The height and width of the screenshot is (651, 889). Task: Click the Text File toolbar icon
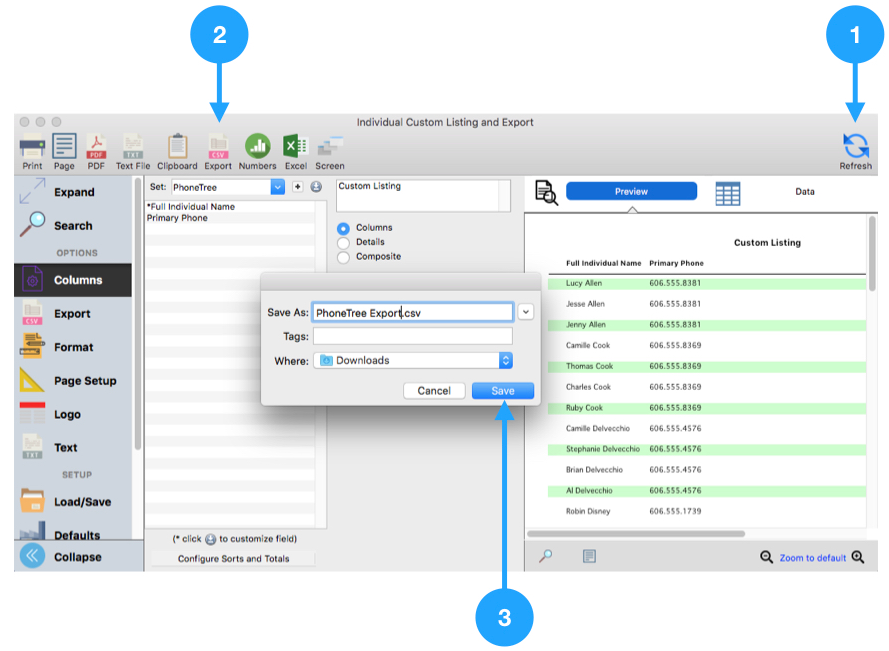(133, 147)
